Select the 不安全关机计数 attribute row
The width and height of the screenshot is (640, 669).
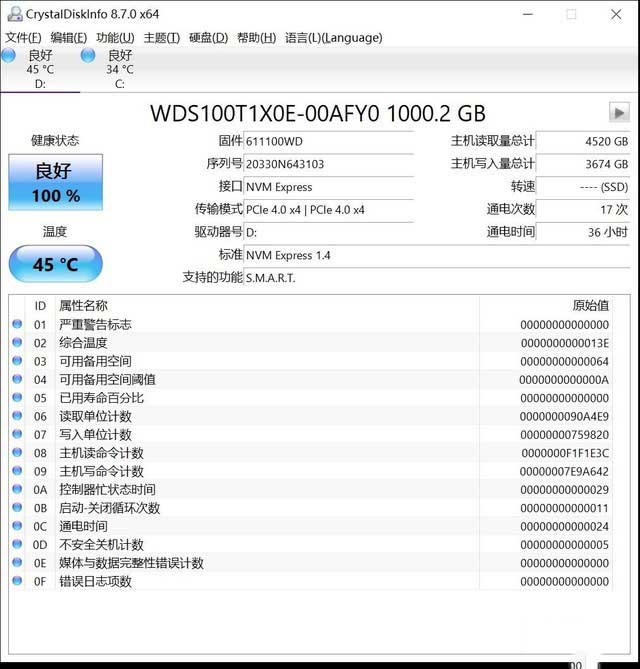coord(311,544)
